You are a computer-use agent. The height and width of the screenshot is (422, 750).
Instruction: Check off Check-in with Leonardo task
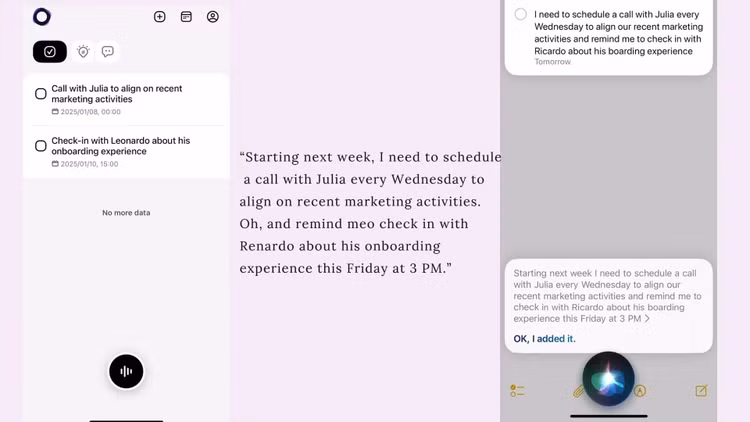41,146
